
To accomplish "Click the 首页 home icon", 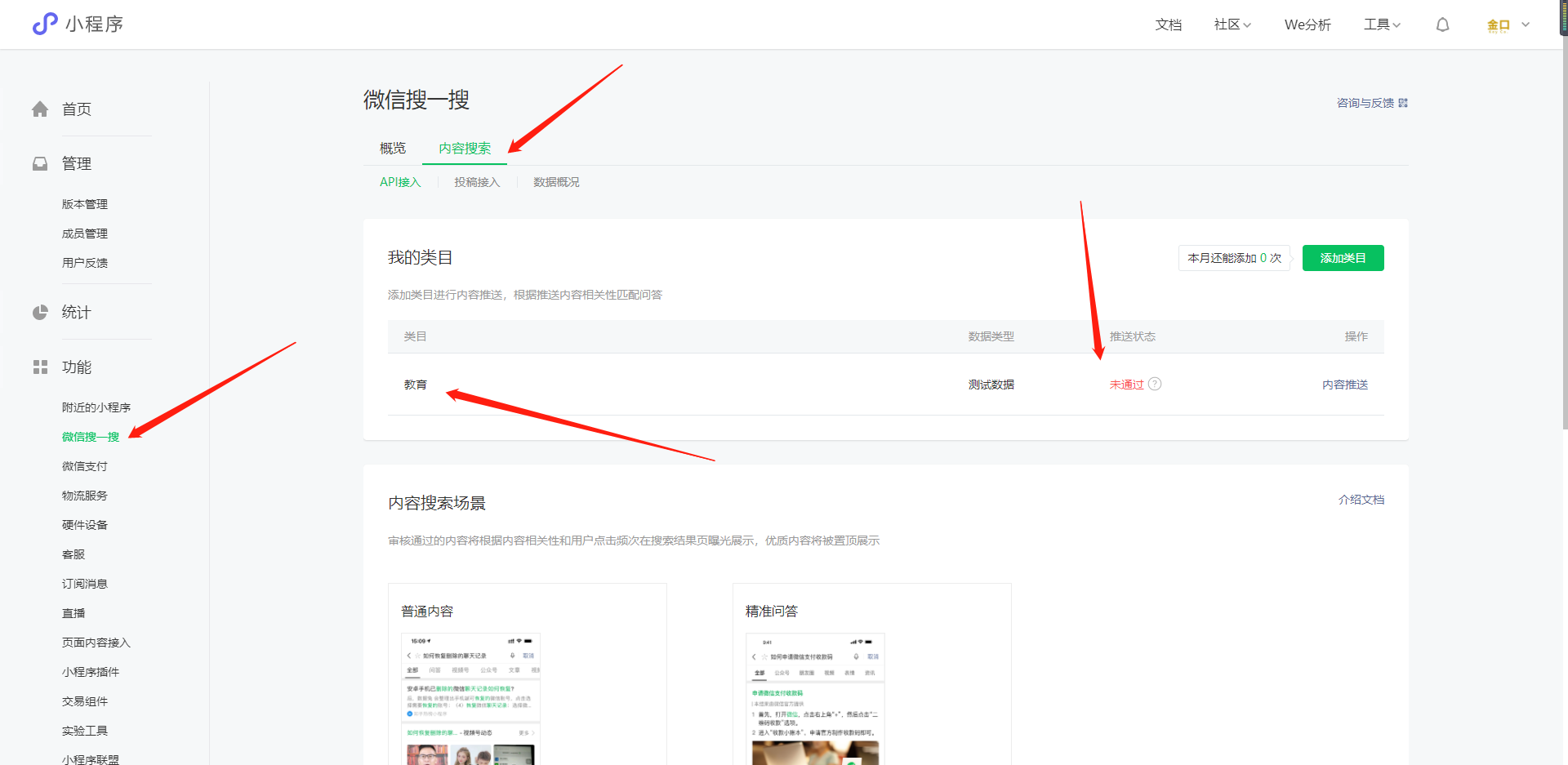I will point(40,109).
